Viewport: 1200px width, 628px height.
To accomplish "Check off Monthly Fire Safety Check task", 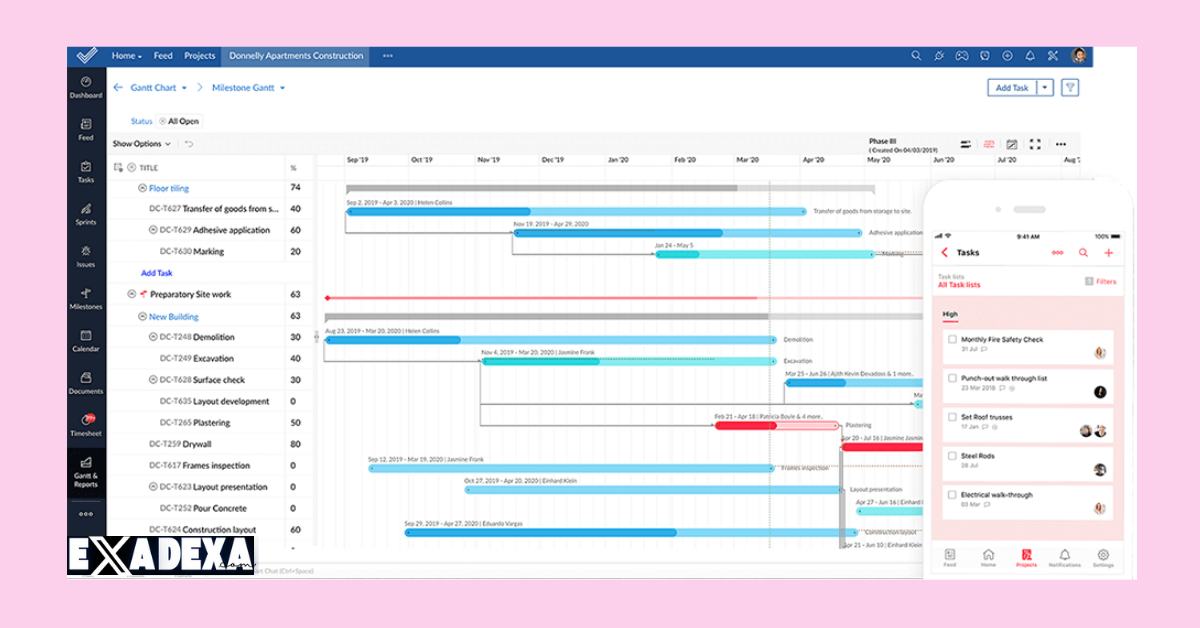I will coord(952,339).
